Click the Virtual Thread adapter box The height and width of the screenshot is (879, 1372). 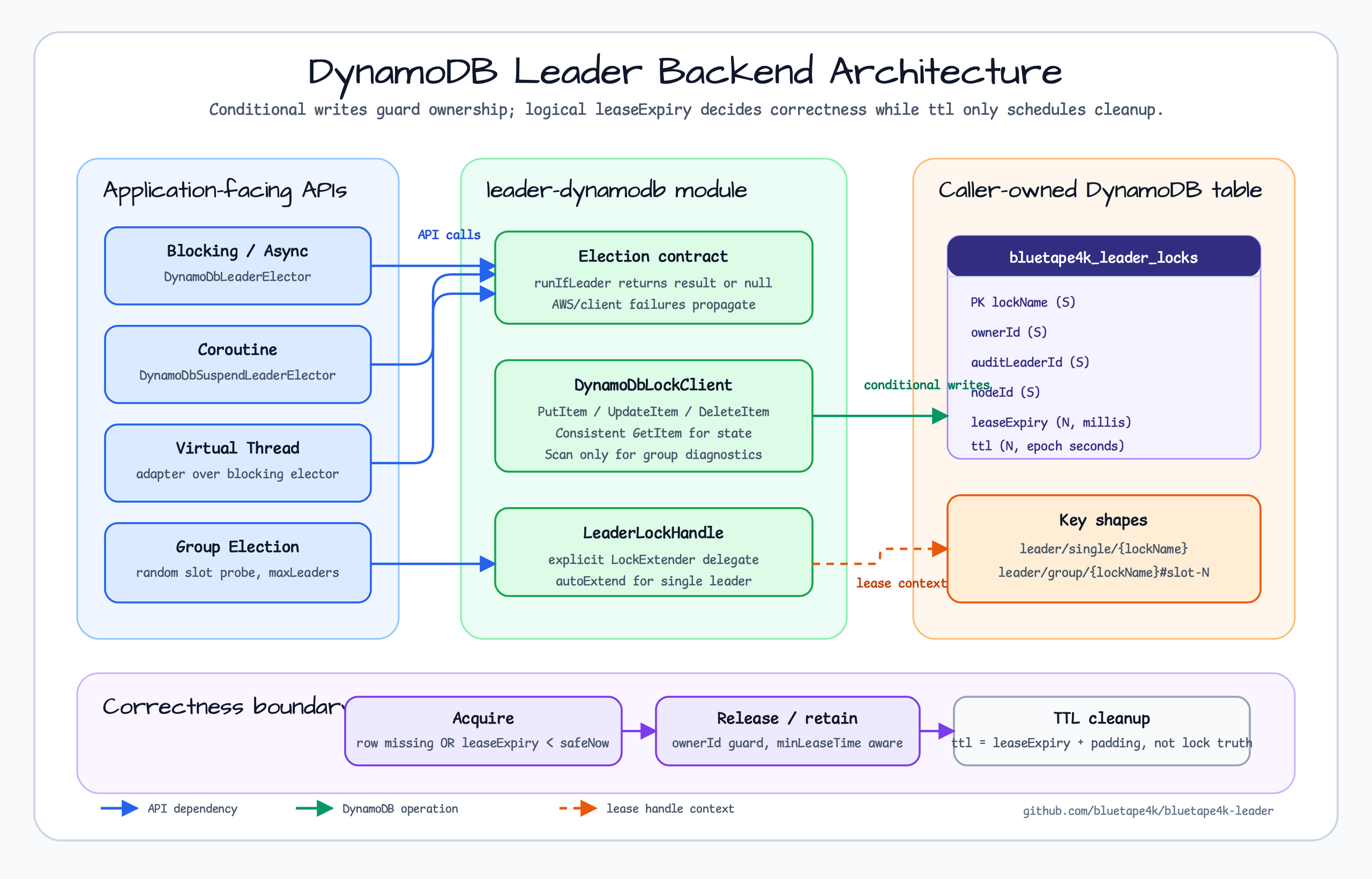point(238,463)
